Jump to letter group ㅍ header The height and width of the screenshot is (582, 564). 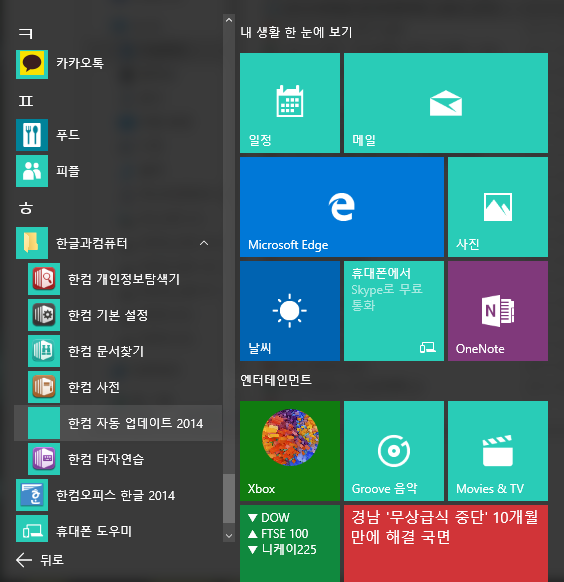(26, 101)
